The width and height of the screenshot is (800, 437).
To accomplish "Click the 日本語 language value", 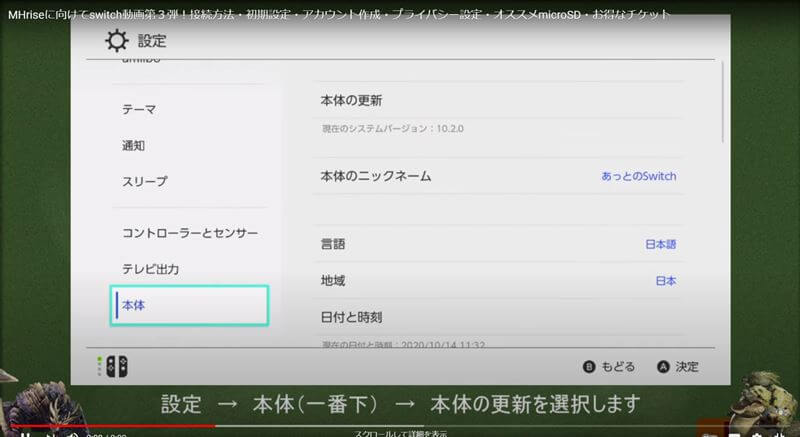I will click(661, 244).
